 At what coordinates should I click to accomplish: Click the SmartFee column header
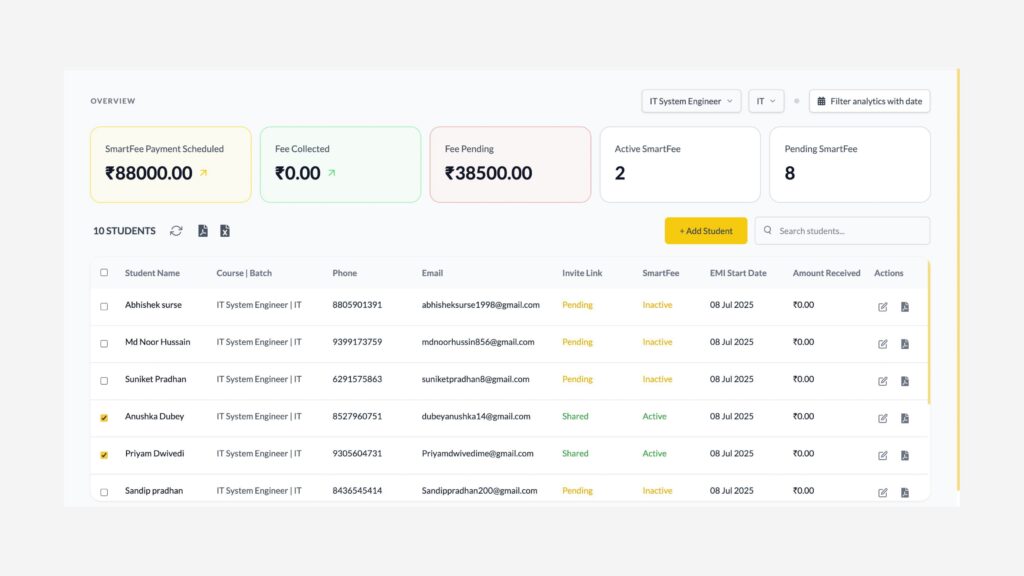click(x=660, y=273)
